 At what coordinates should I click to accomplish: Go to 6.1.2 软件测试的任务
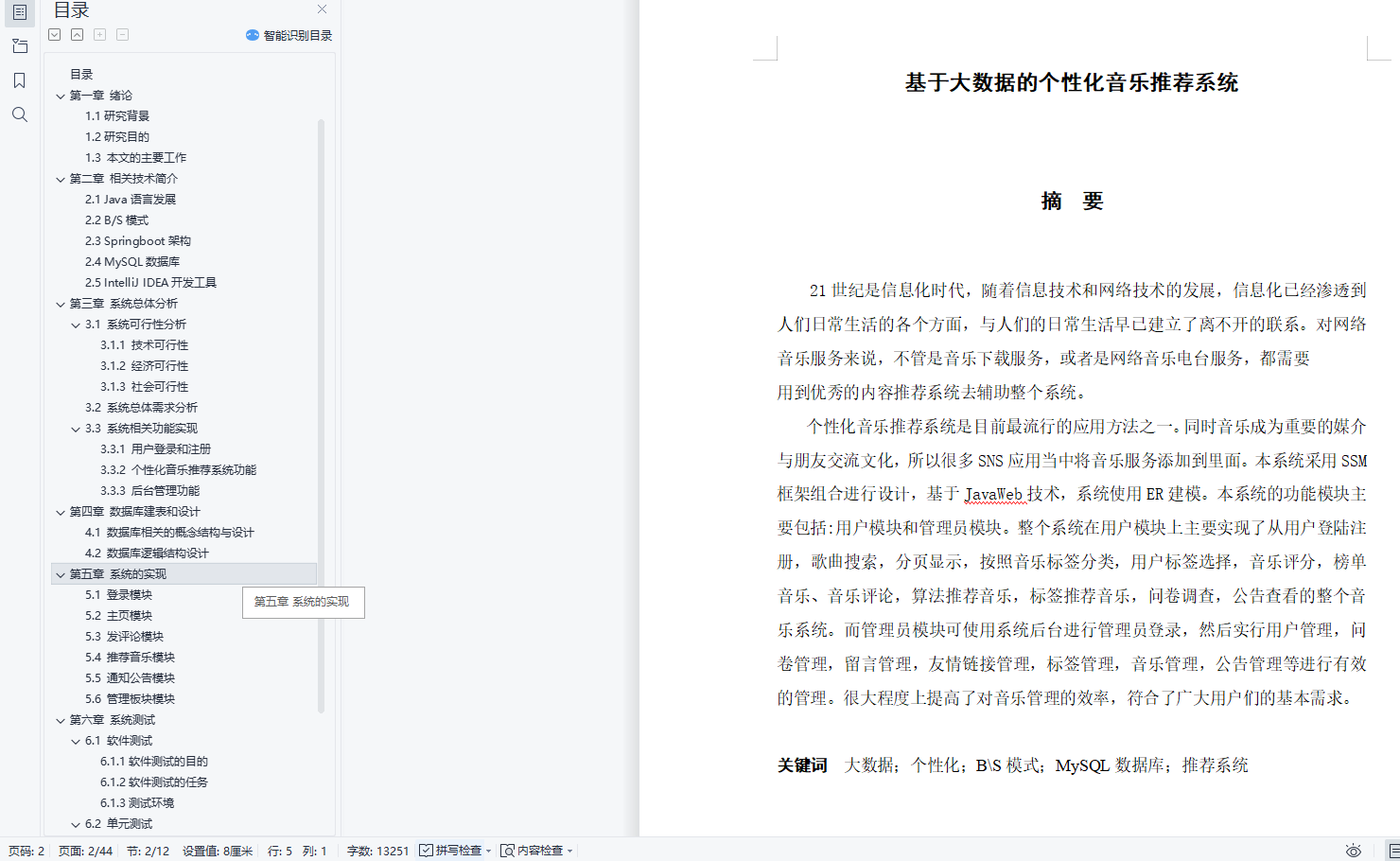click(x=154, y=782)
